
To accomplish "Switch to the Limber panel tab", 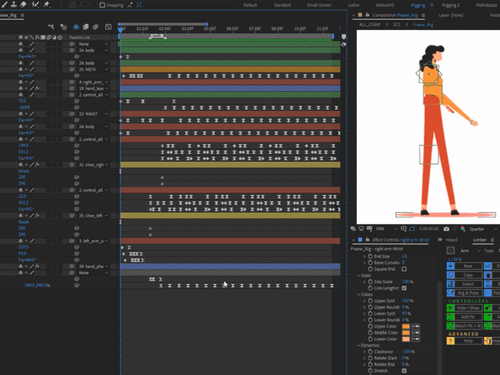I will pyautogui.click(x=479, y=240).
